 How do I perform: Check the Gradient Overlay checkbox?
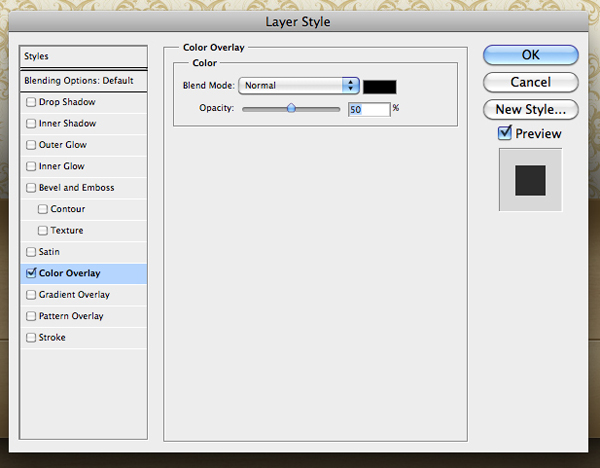pos(31,295)
